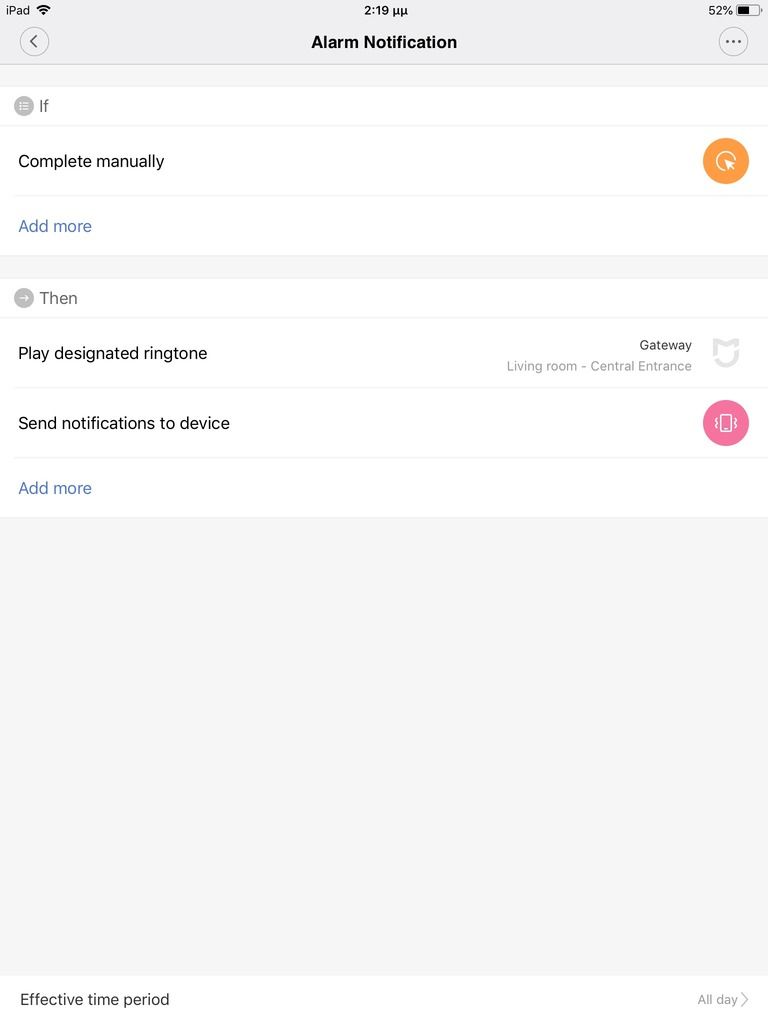
Task: Select the Complete manually condition
Action: pyautogui.click(x=91, y=161)
